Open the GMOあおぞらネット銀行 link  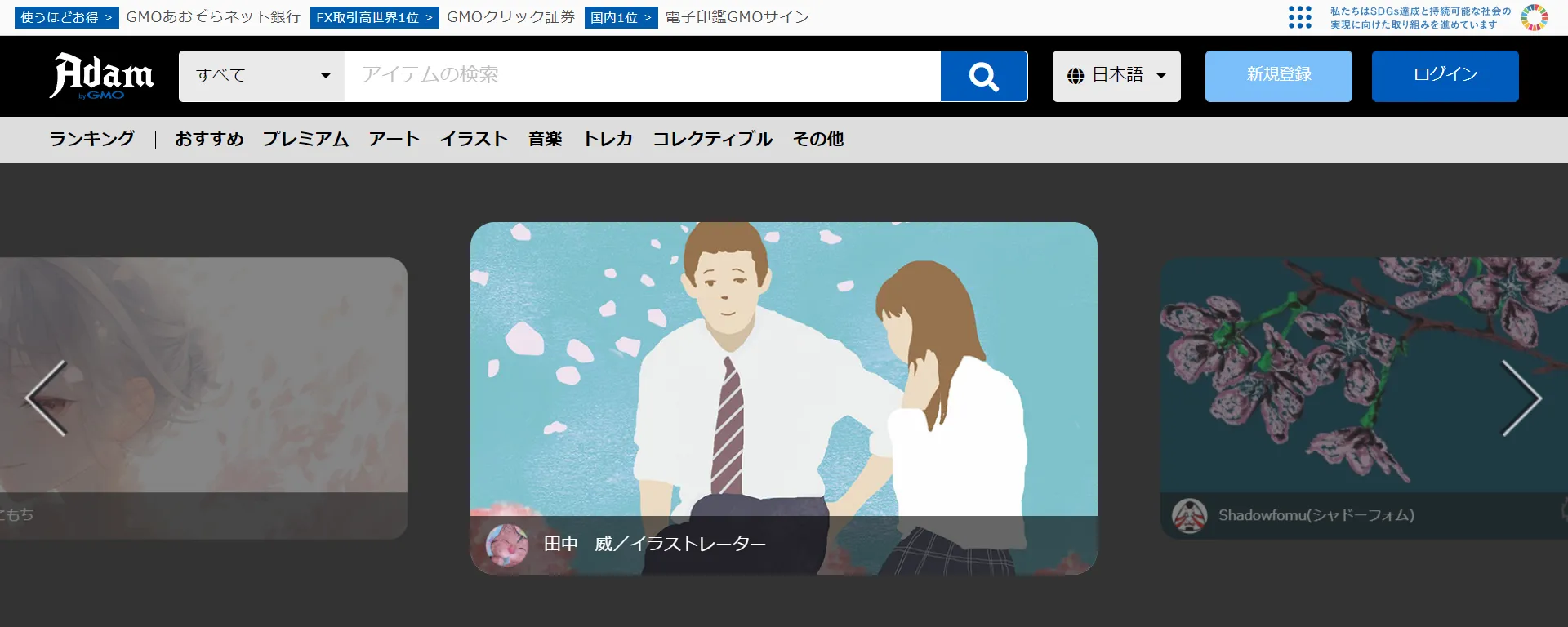coord(213,17)
